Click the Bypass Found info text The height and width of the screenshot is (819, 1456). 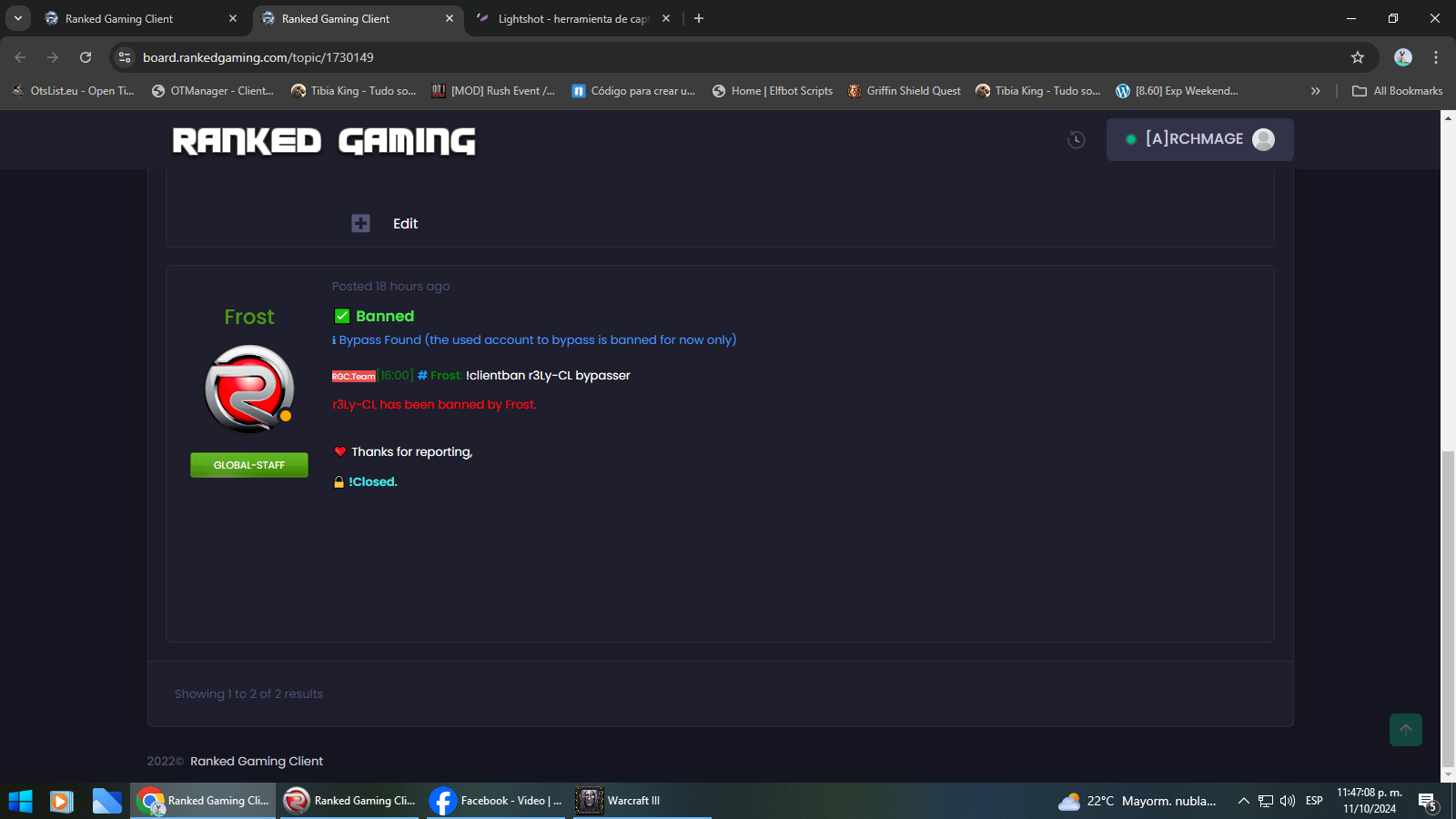pos(538,339)
